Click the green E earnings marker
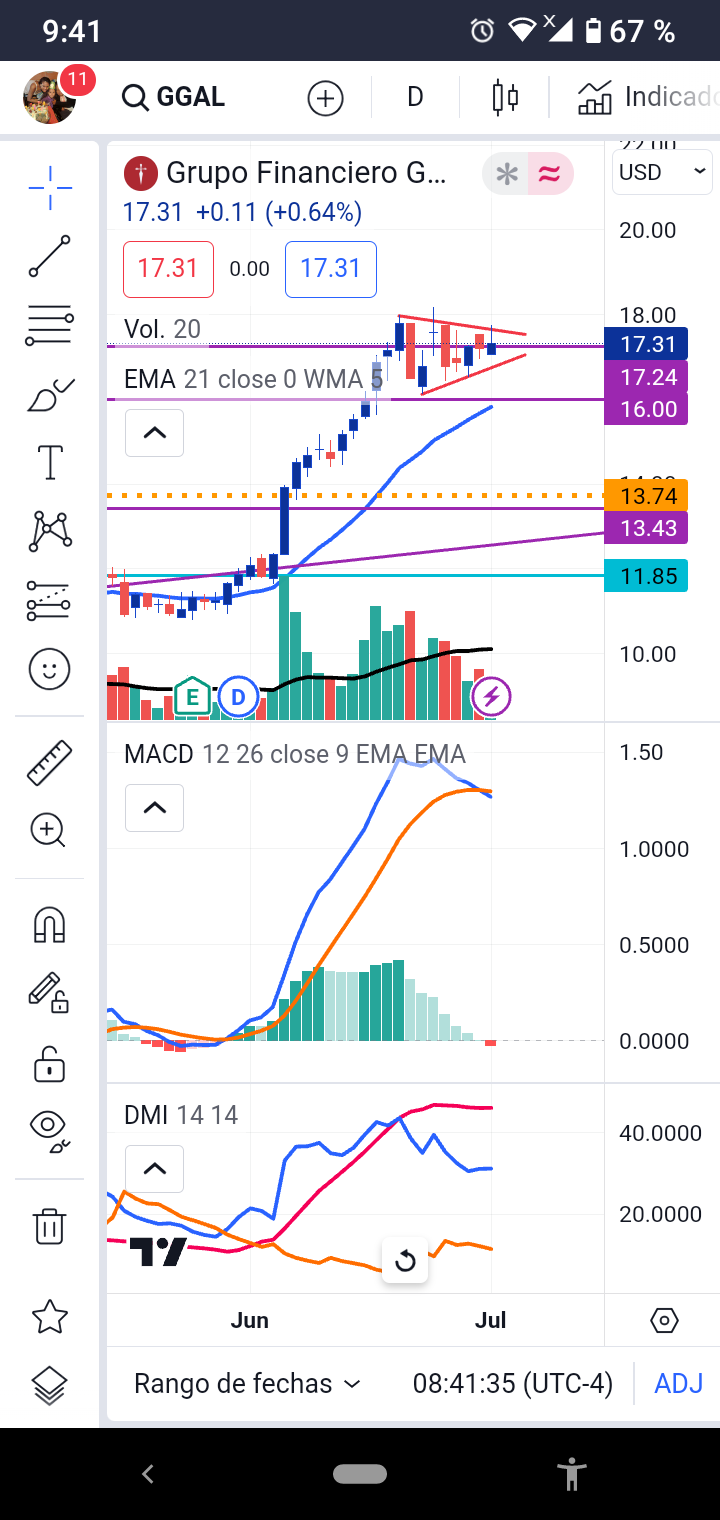Screen dimensions: 720x1520 click(x=191, y=697)
